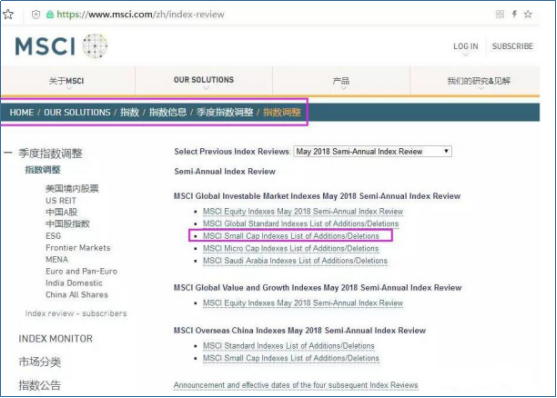This screenshot has height=398, width=557.
Task: Click OUR SOLUTIONS in breadcrumb
Action: (77, 112)
